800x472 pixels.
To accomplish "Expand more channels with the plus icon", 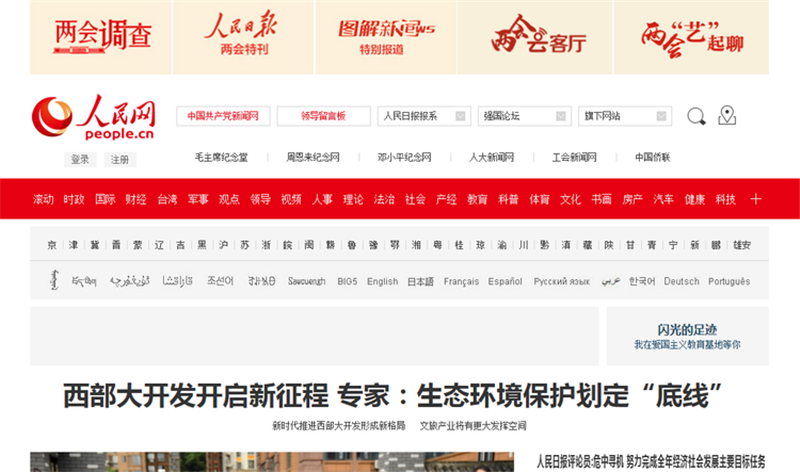I will [756, 199].
